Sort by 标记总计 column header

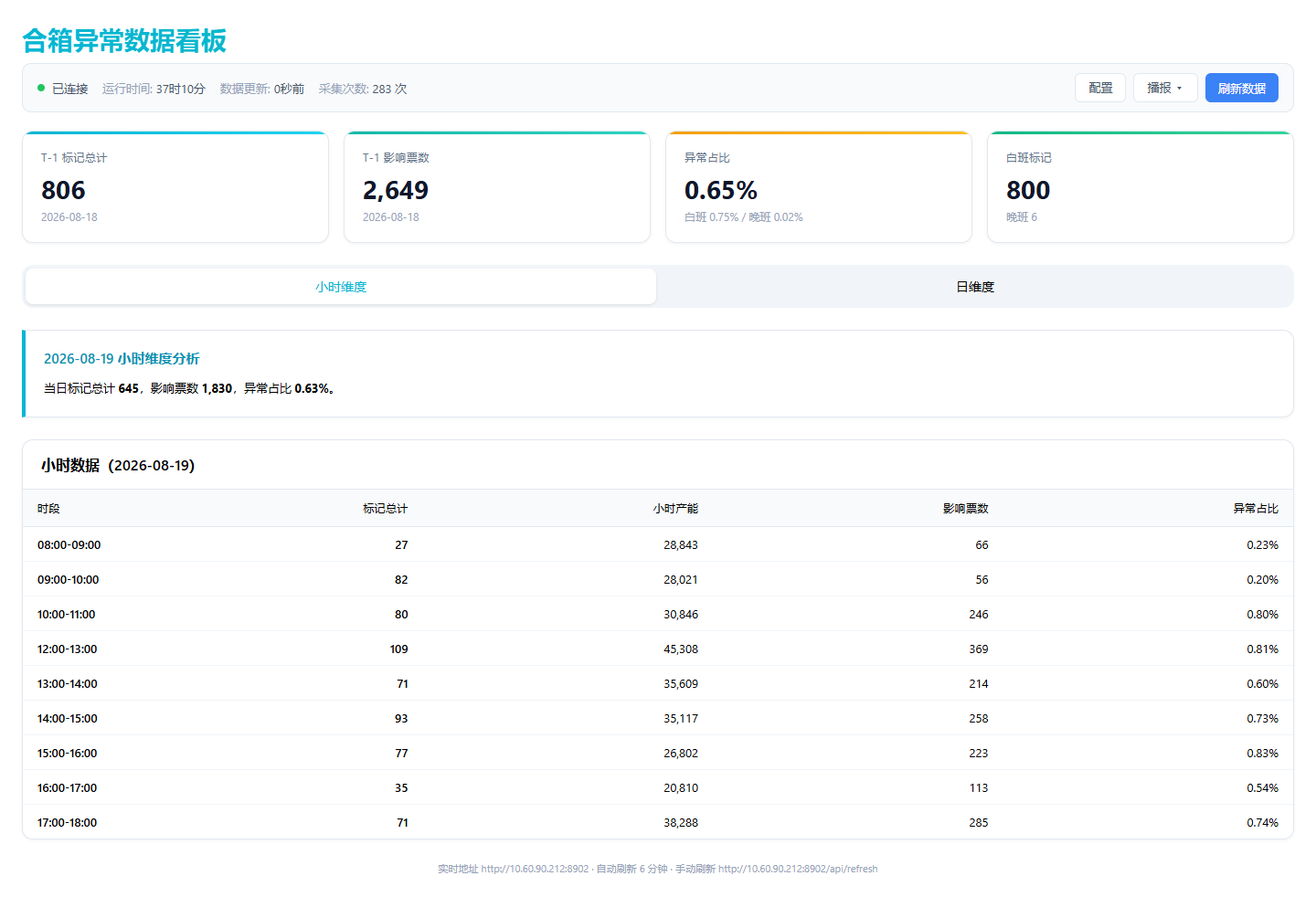coord(385,509)
